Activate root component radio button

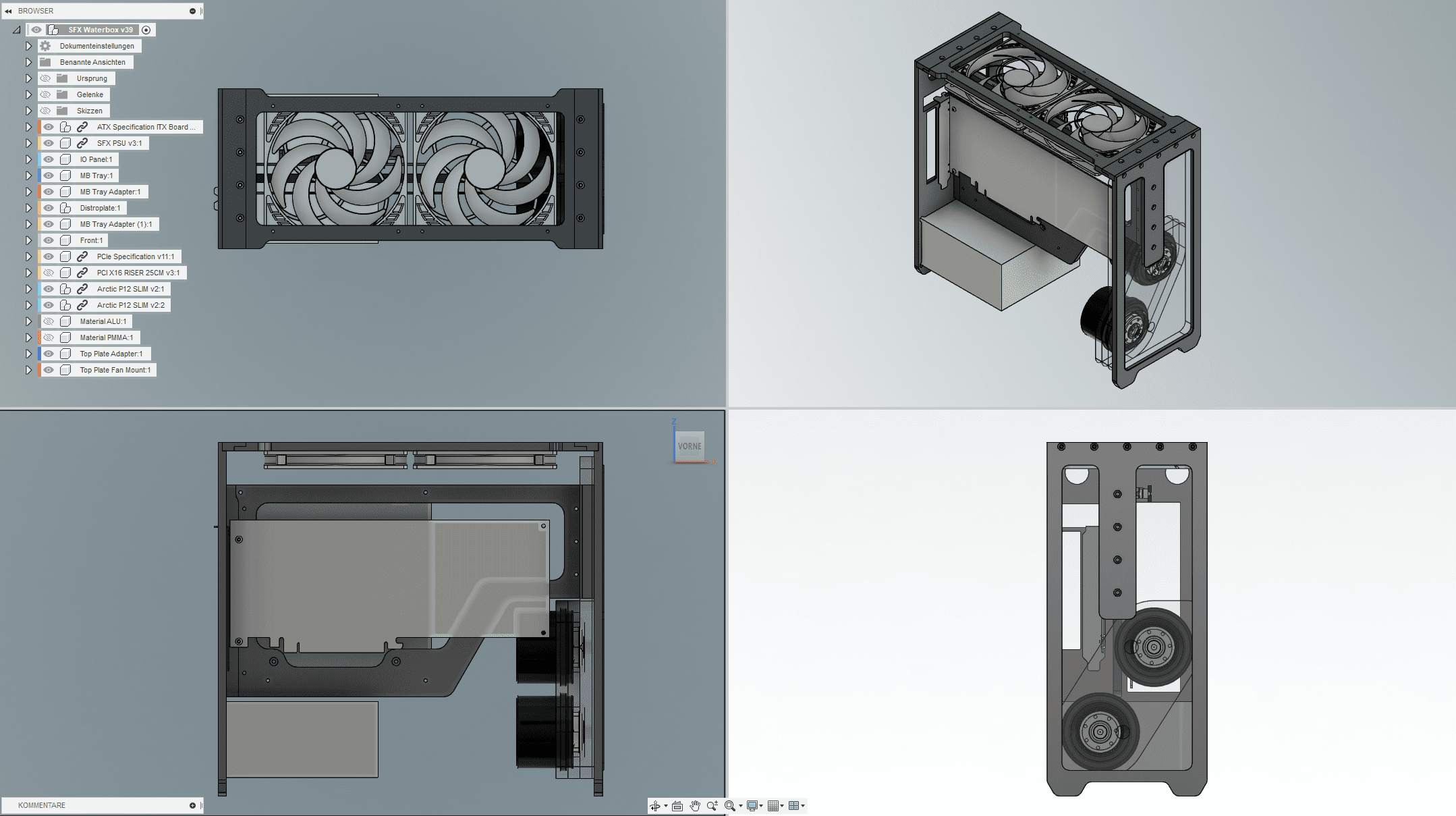[146, 30]
